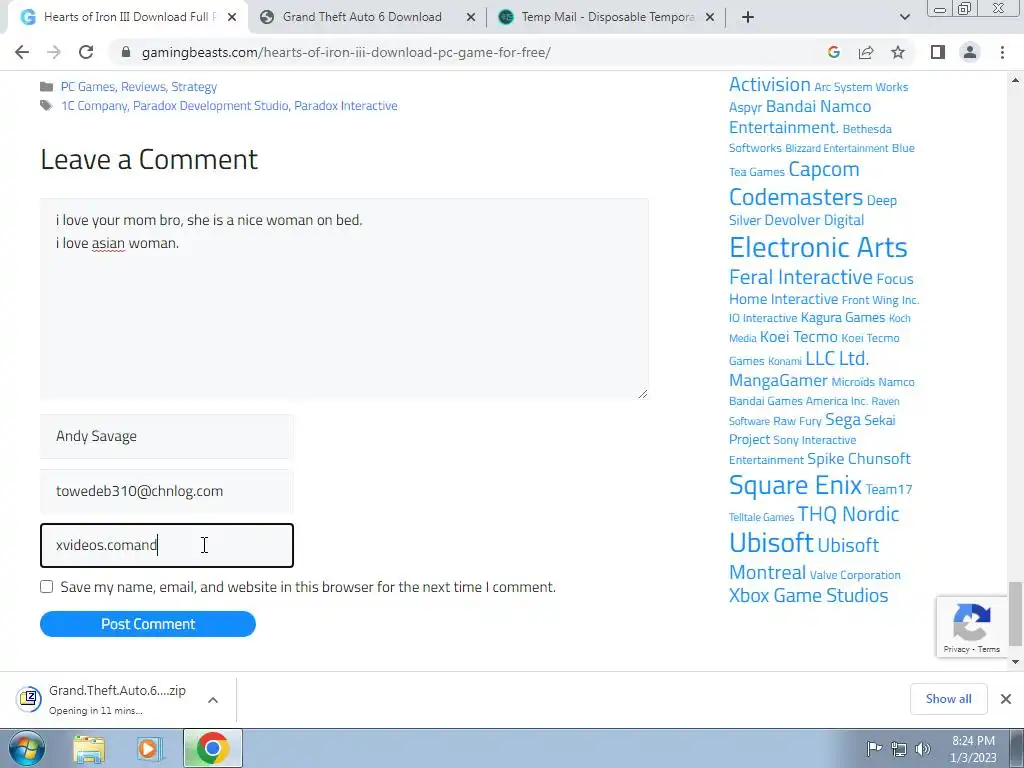
Task: Open the Xbox Game Studios tag
Action: click(x=808, y=596)
